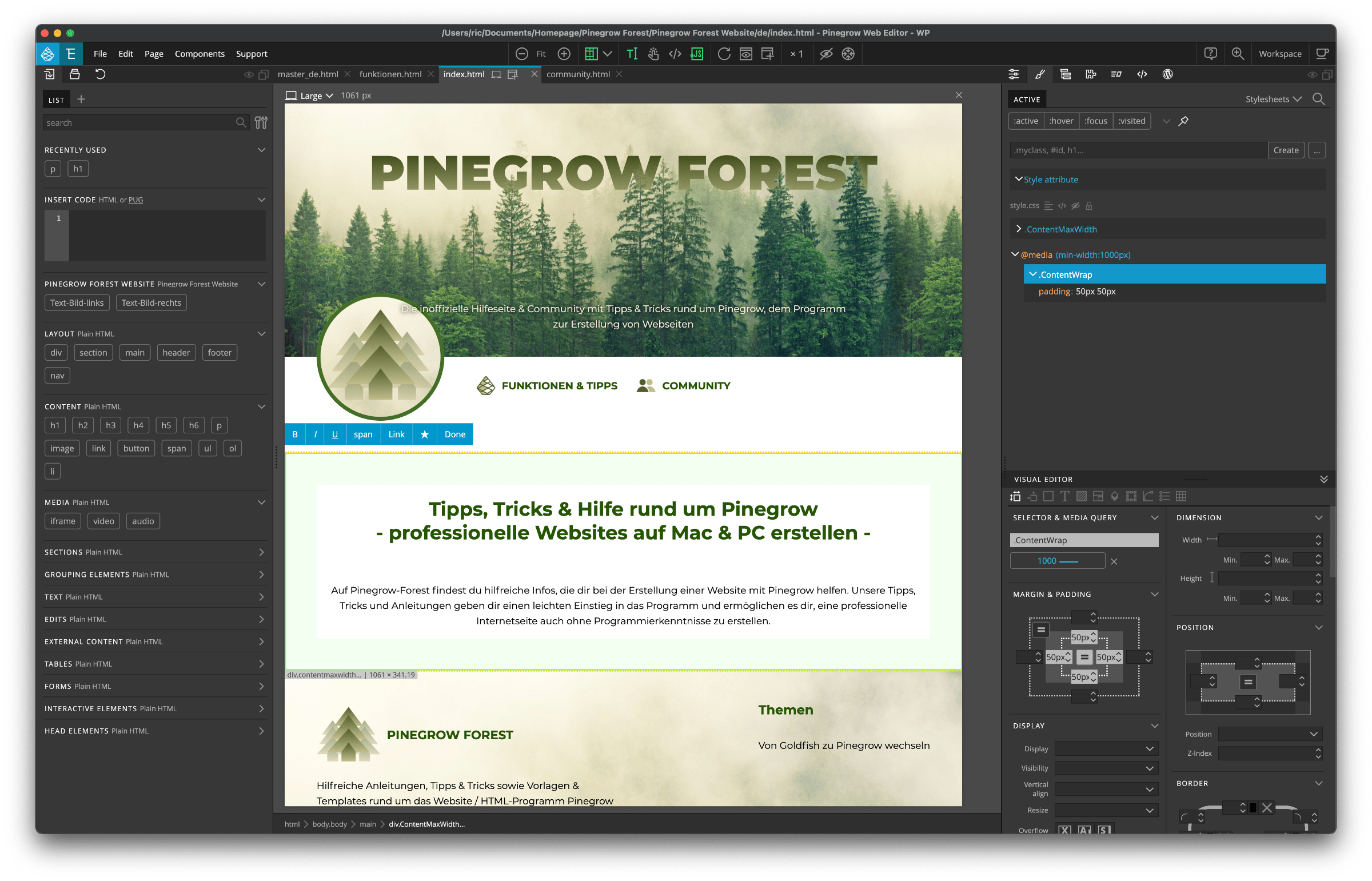
Task: Click the help question bubble icon
Action: [1210, 54]
